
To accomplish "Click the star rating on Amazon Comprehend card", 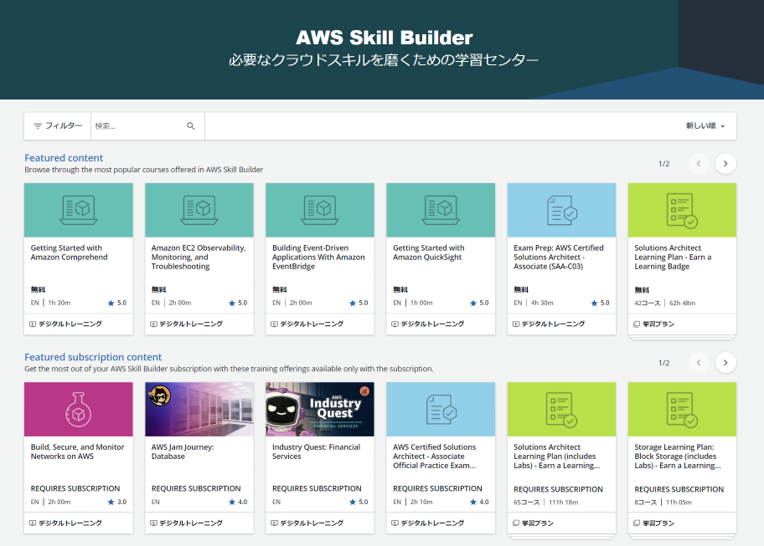I will (x=117, y=303).
